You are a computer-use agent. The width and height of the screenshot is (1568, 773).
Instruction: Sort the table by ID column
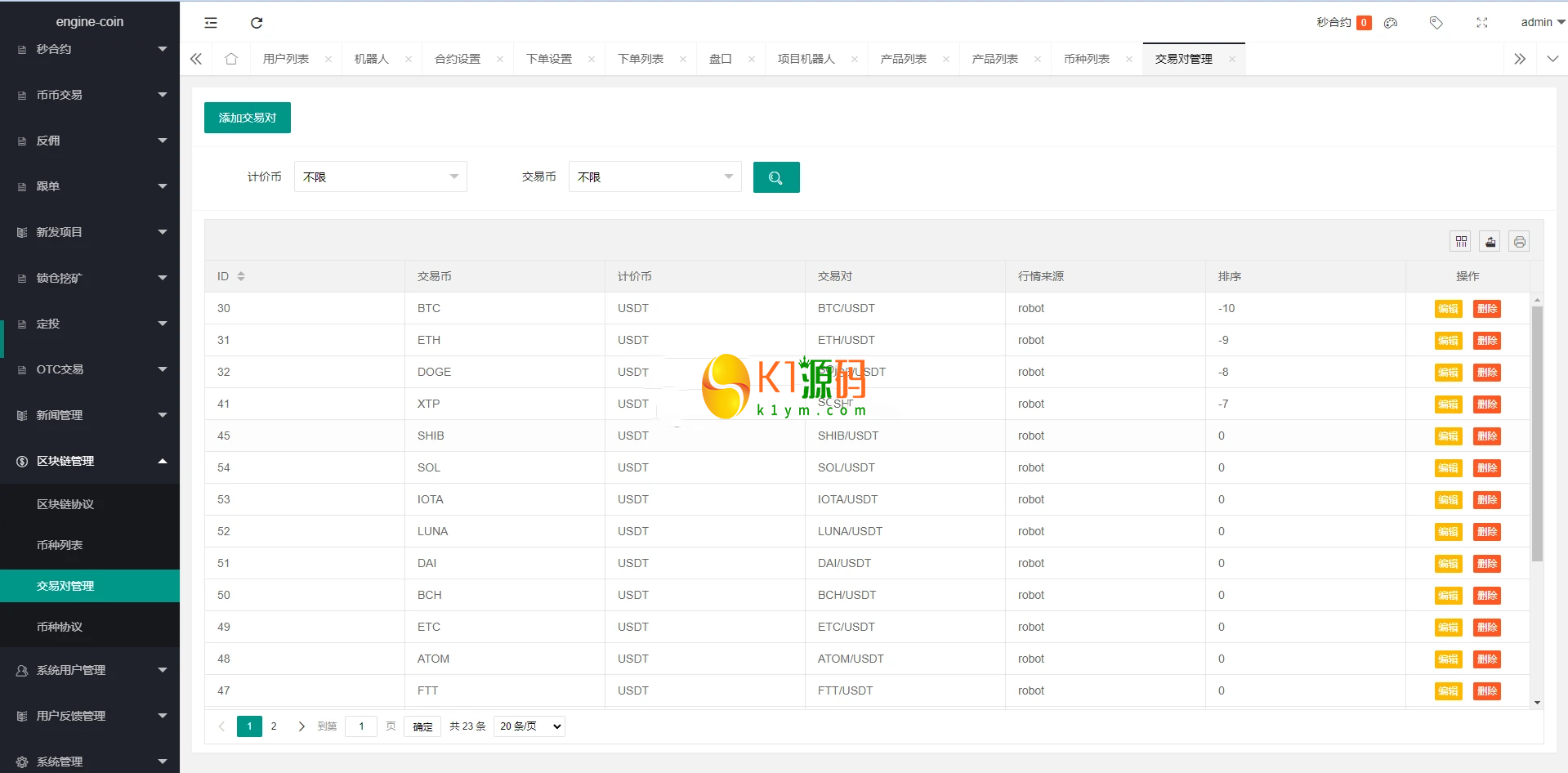[x=241, y=277]
